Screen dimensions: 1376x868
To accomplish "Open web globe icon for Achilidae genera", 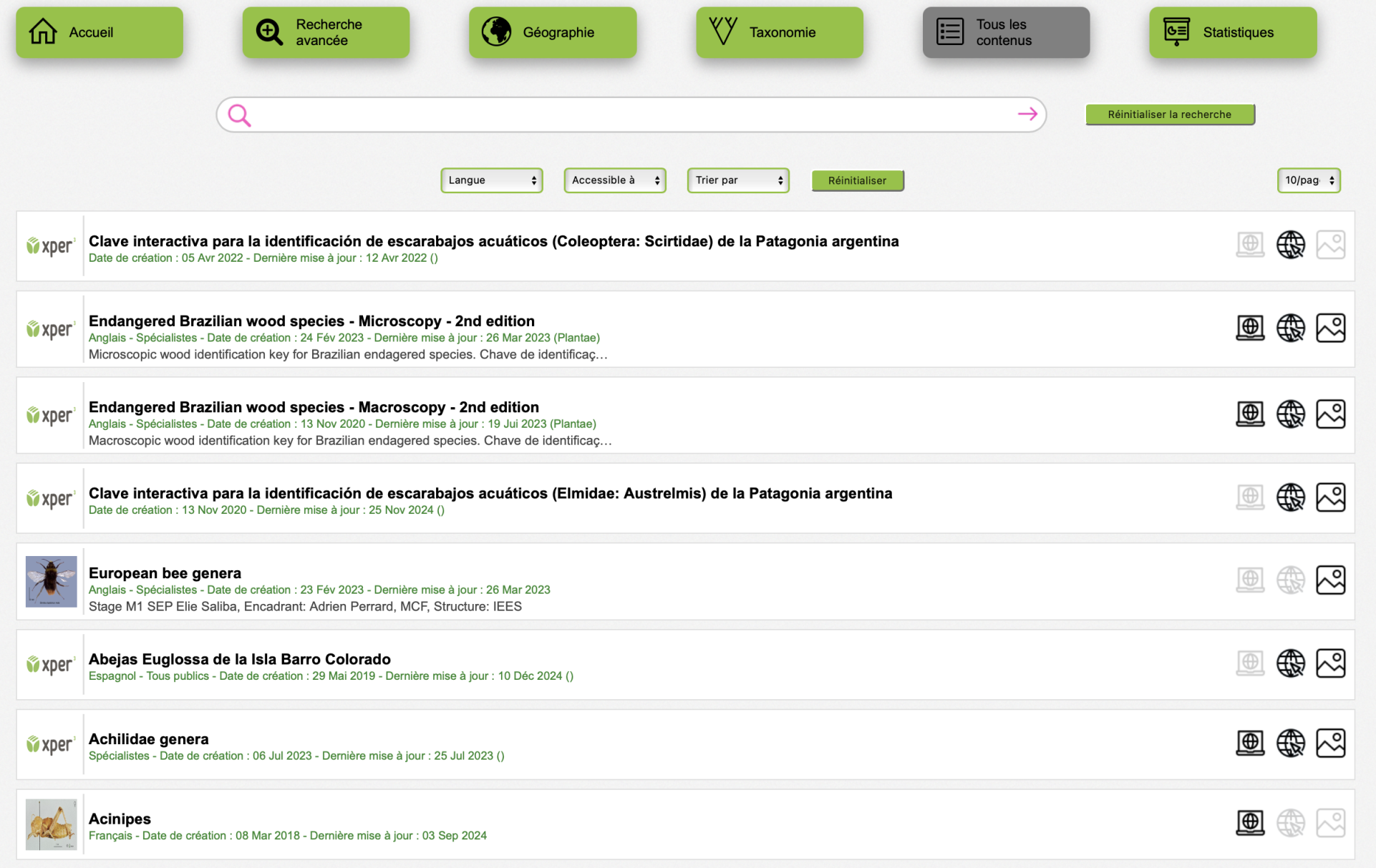I will [x=1290, y=743].
